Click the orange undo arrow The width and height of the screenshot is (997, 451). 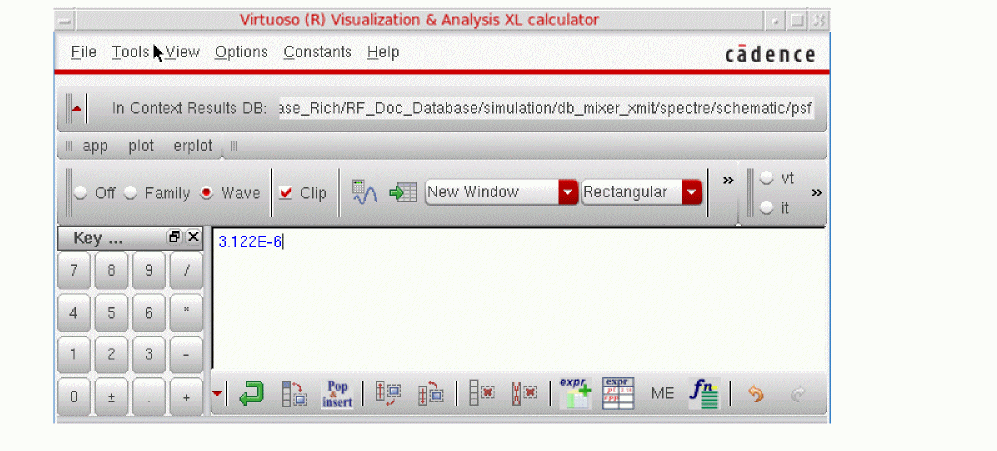coord(755,395)
